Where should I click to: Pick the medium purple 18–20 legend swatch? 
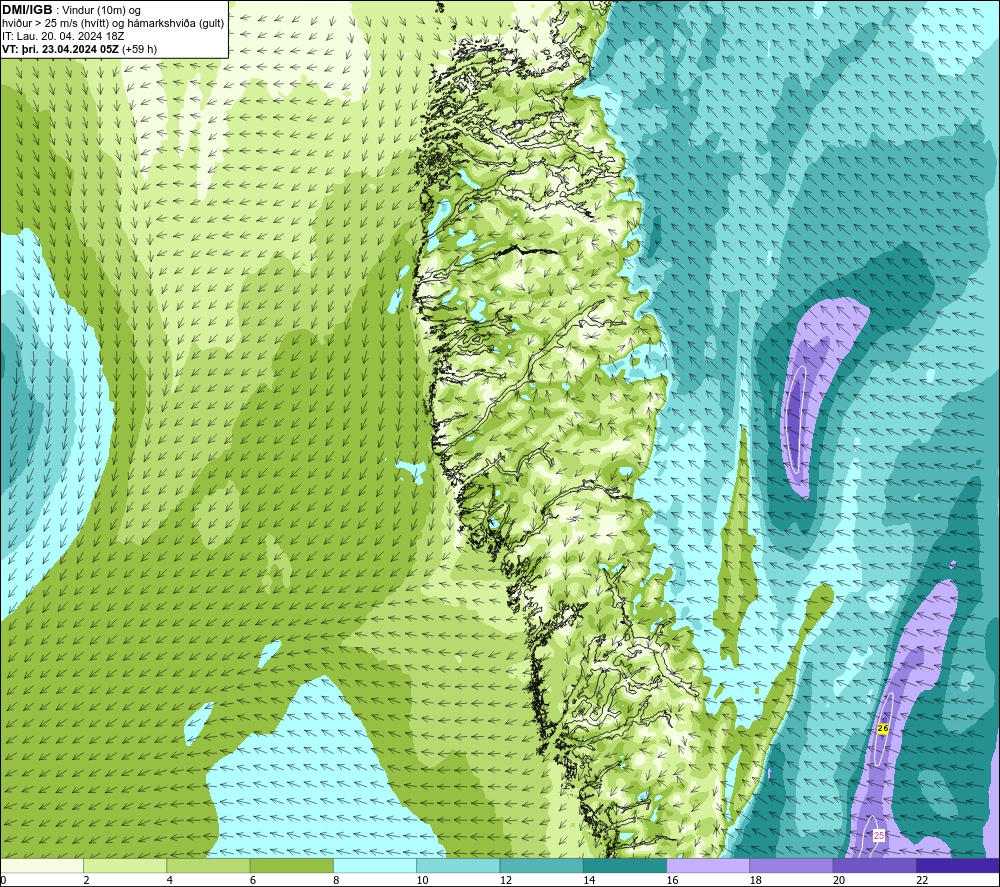[791, 866]
